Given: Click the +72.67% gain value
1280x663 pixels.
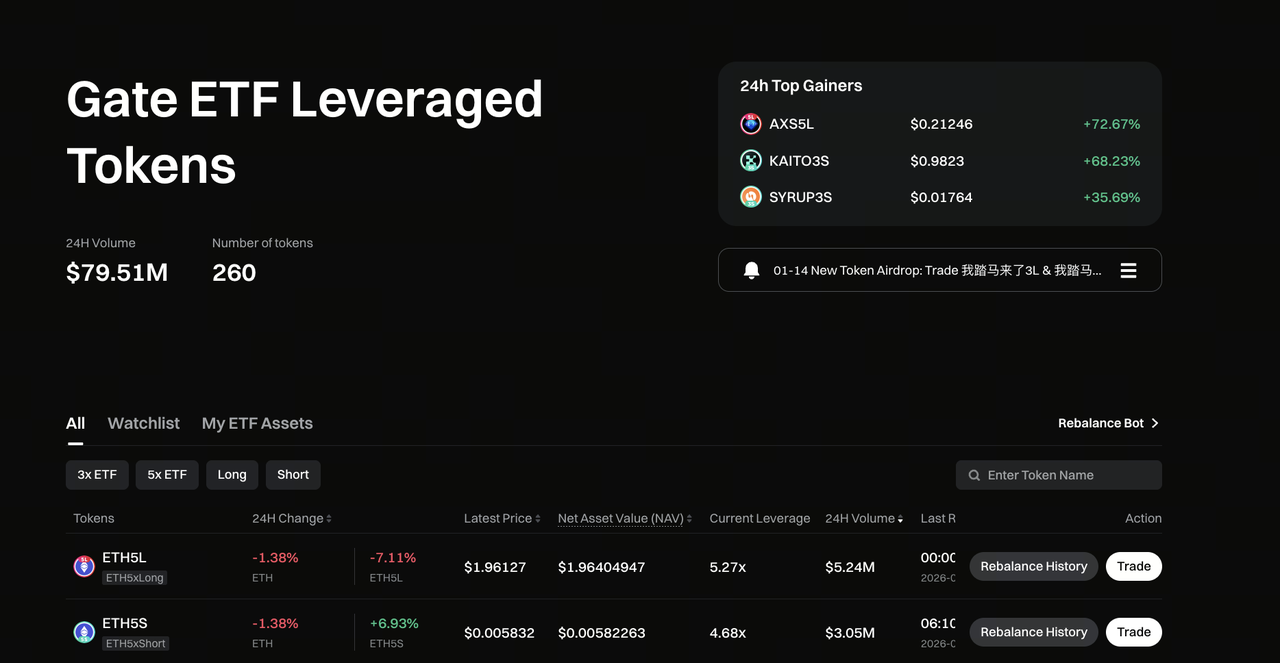Looking at the screenshot, I should tap(1112, 124).
